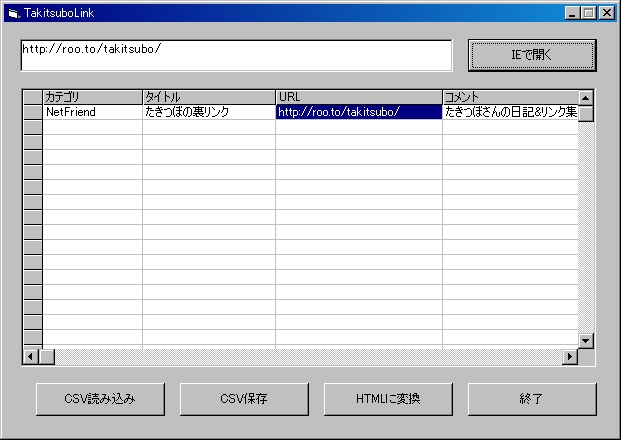Click the URL text field at top
The image size is (621, 440).
(235, 55)
